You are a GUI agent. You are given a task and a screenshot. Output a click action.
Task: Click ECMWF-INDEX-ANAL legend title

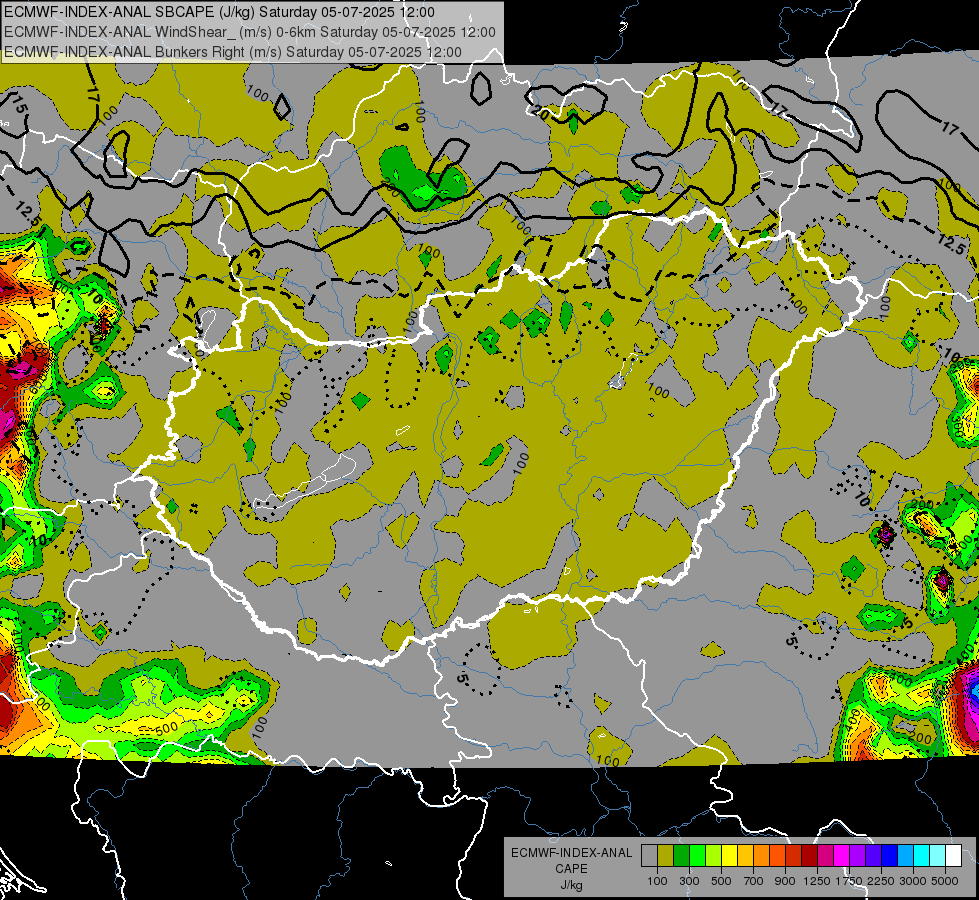pyautogui.click(x=572, y=853)
